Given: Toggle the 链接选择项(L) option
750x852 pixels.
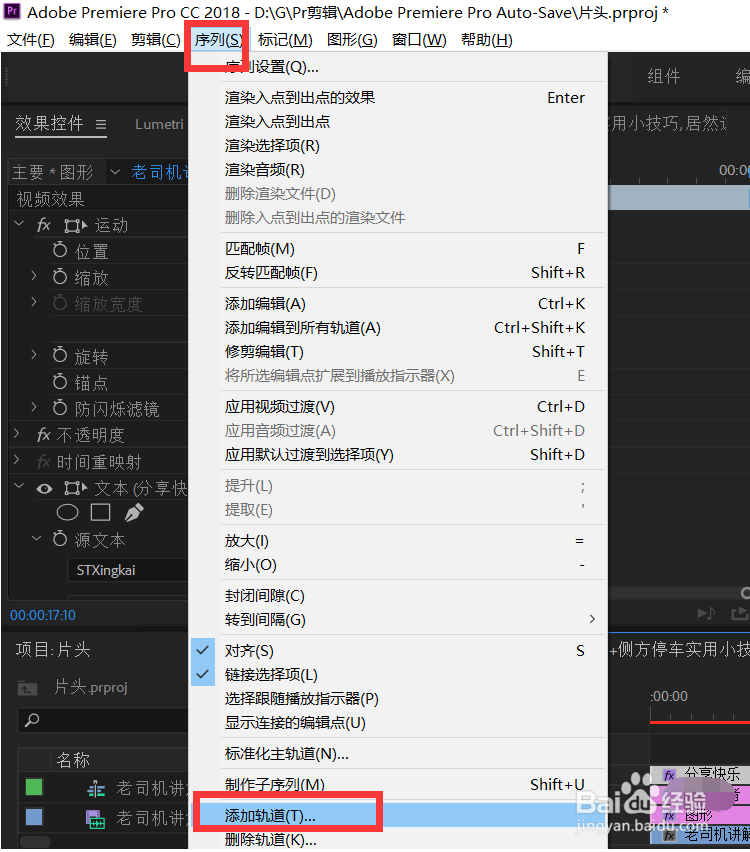Looking at the screenshot, I should click(397, 675).
